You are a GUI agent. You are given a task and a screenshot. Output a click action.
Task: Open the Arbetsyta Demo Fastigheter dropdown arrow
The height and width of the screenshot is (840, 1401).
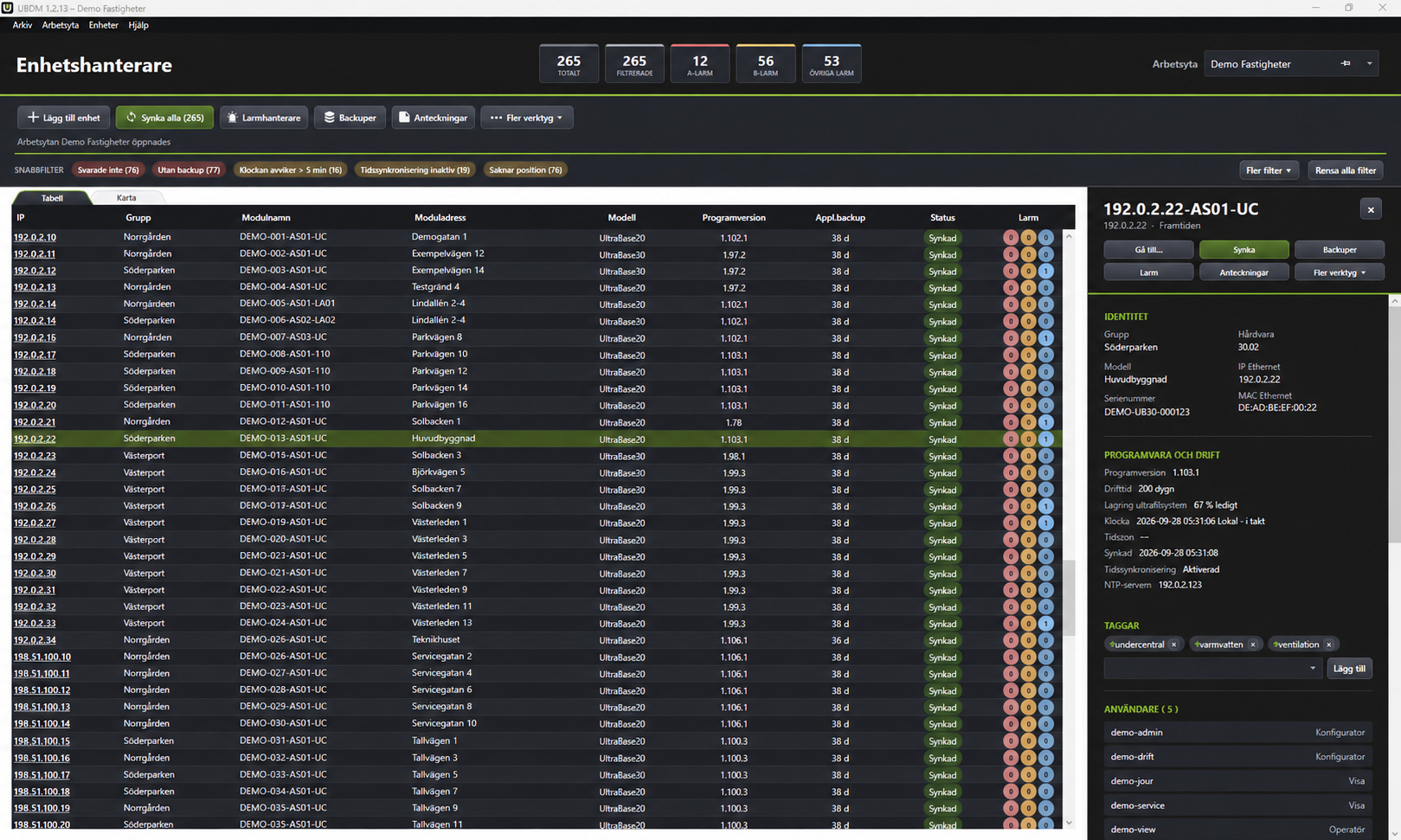[x=1369, y=64]
